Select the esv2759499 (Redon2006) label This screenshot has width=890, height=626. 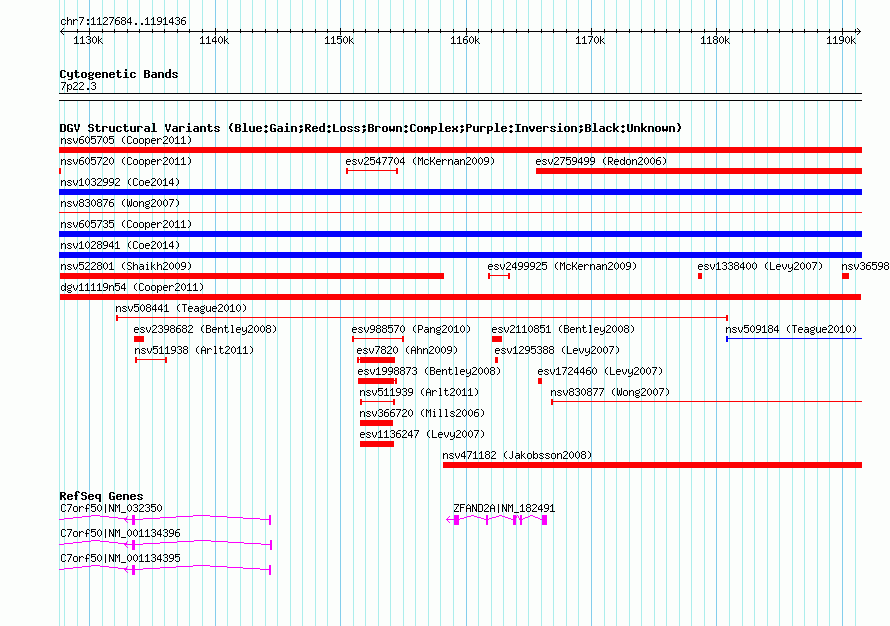[601, 161]
